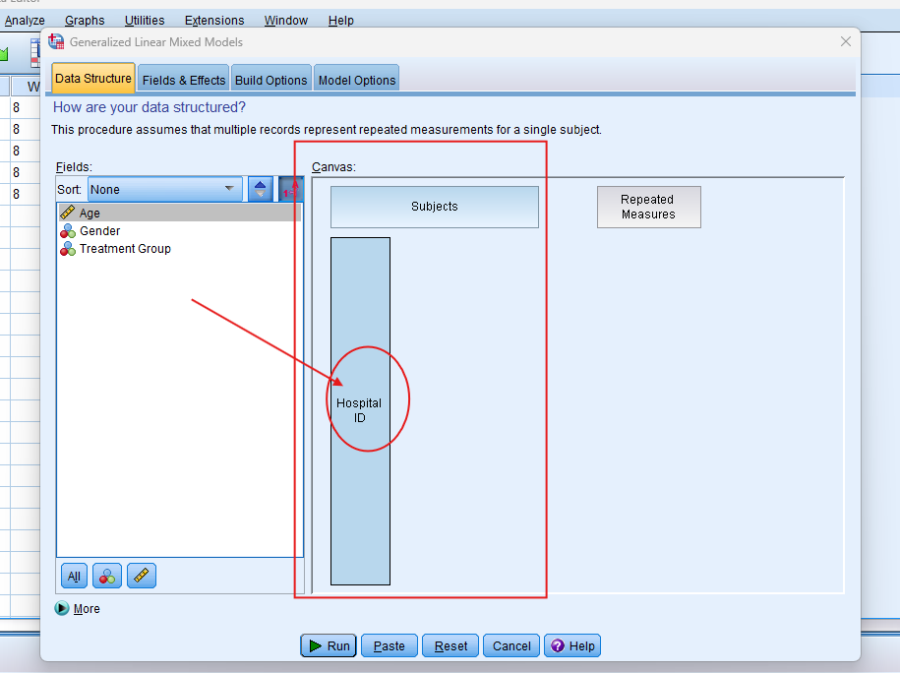
Task: Filter fields list to scale variables
Action: pos(141,576)
